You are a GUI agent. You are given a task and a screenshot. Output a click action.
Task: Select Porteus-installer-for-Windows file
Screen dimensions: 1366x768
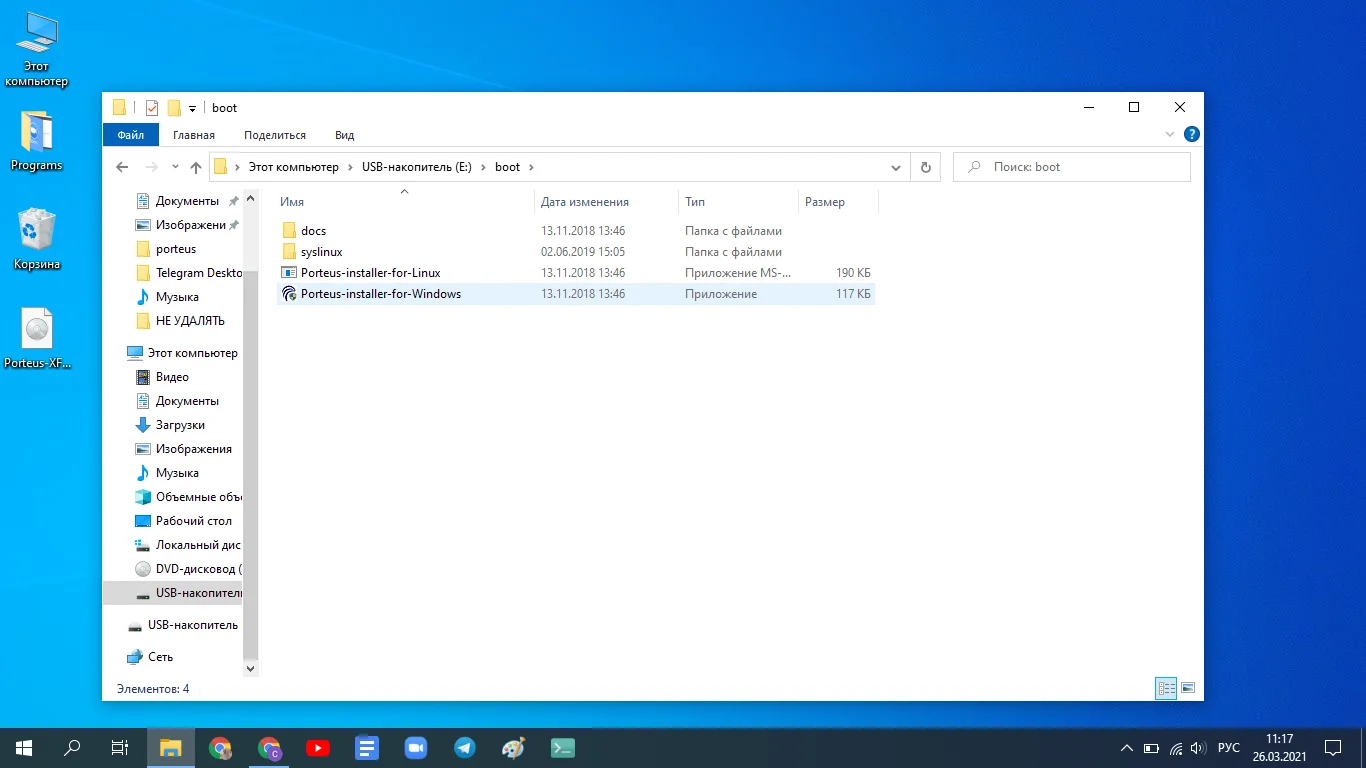pos(380,294)
